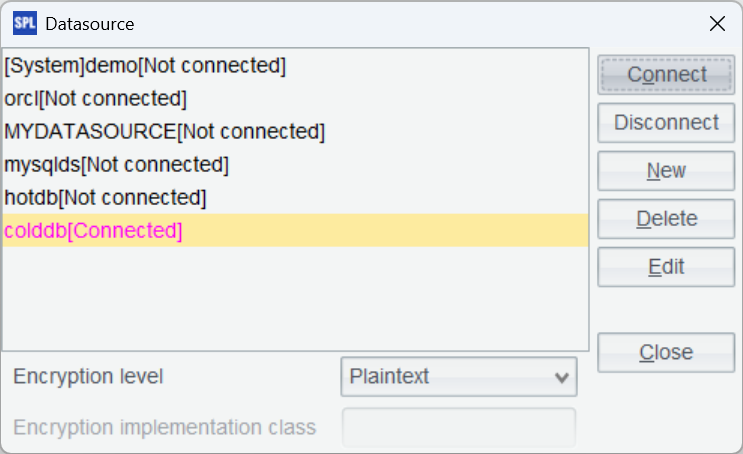Open the datasource editor via Edit
743x454 pixels.
(x=666, y=267)
